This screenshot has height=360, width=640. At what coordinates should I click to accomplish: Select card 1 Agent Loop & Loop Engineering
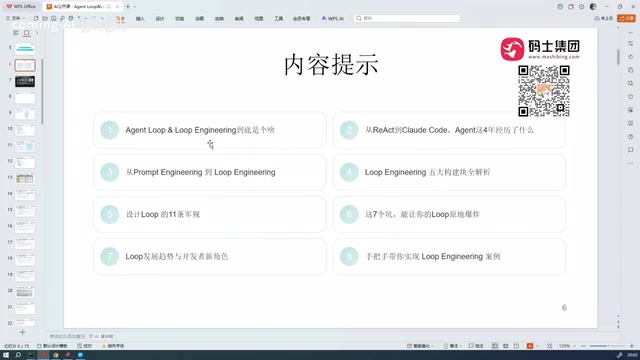pos(210,130)
